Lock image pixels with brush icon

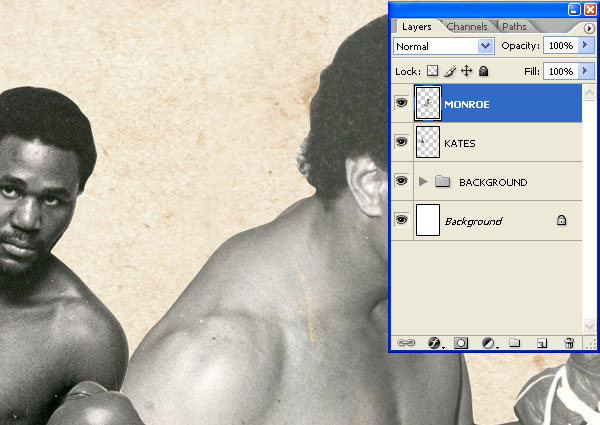click(450, 72)
